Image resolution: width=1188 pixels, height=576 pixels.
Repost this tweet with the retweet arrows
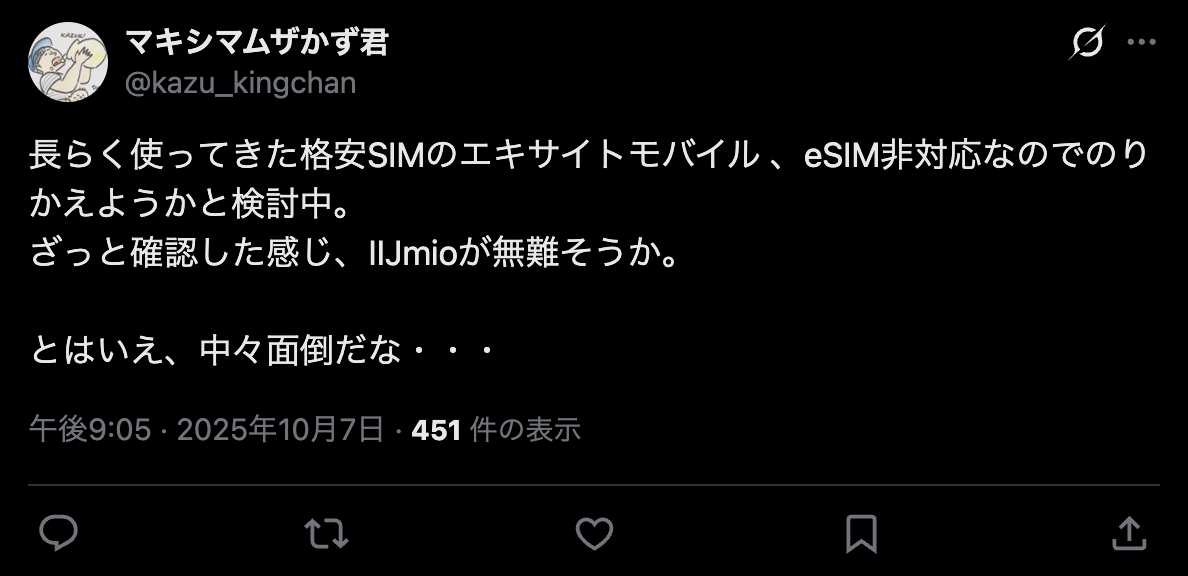point(327,533)
